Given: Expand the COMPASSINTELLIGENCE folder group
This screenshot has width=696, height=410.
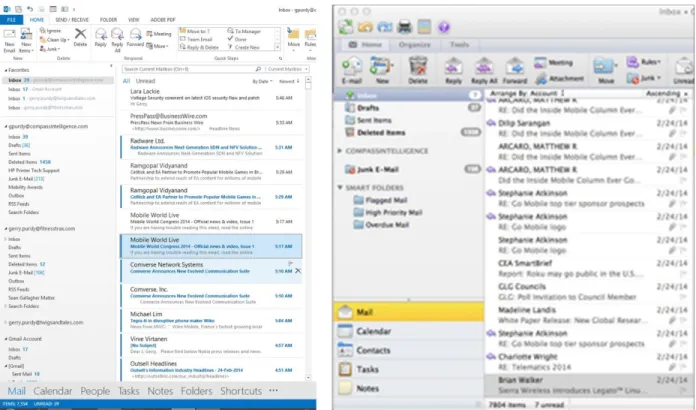Looking at the screenshot, I should pyautogui.click(x=340, y=151).
